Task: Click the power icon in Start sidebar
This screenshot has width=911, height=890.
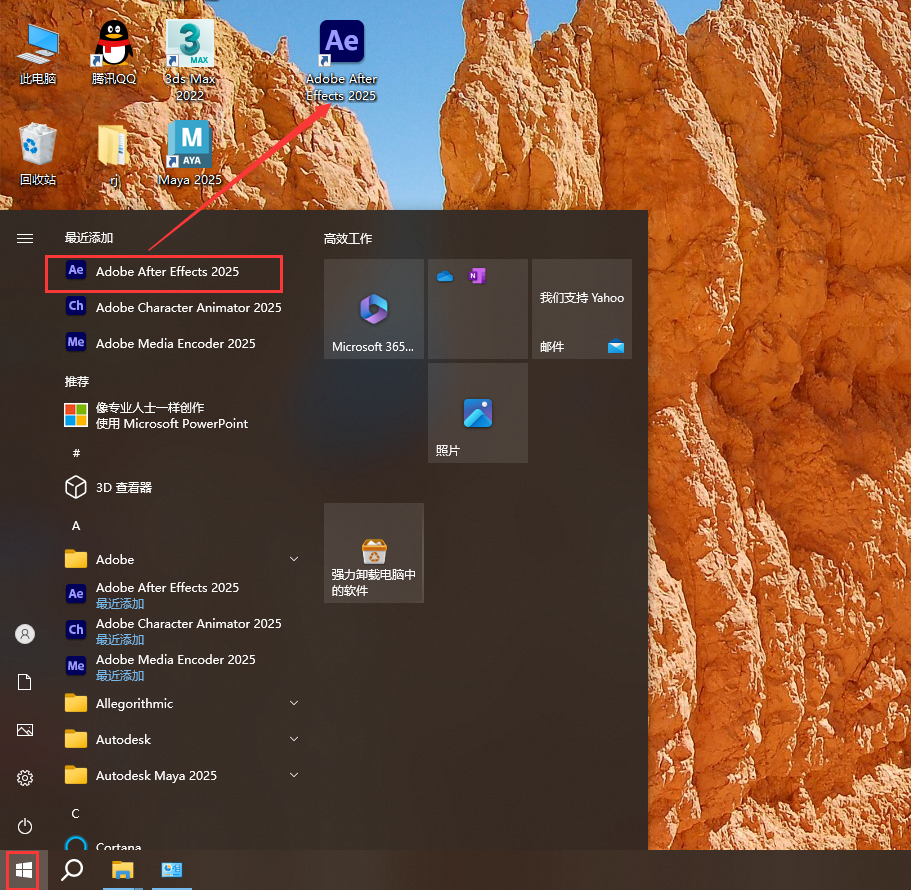Action: pyautogui.click(x=25, y=826)
